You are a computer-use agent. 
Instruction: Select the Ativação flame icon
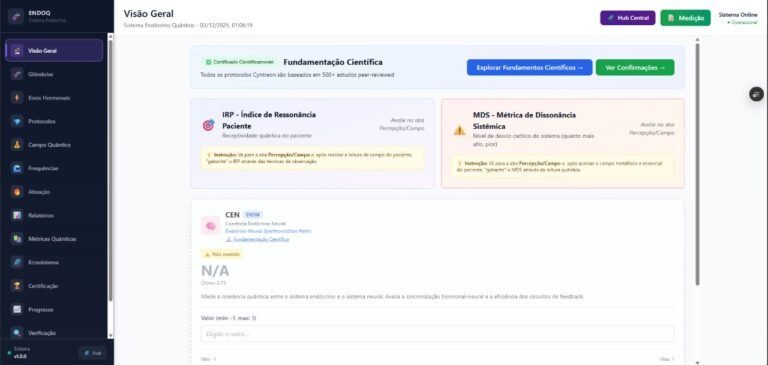click(17, 192)
